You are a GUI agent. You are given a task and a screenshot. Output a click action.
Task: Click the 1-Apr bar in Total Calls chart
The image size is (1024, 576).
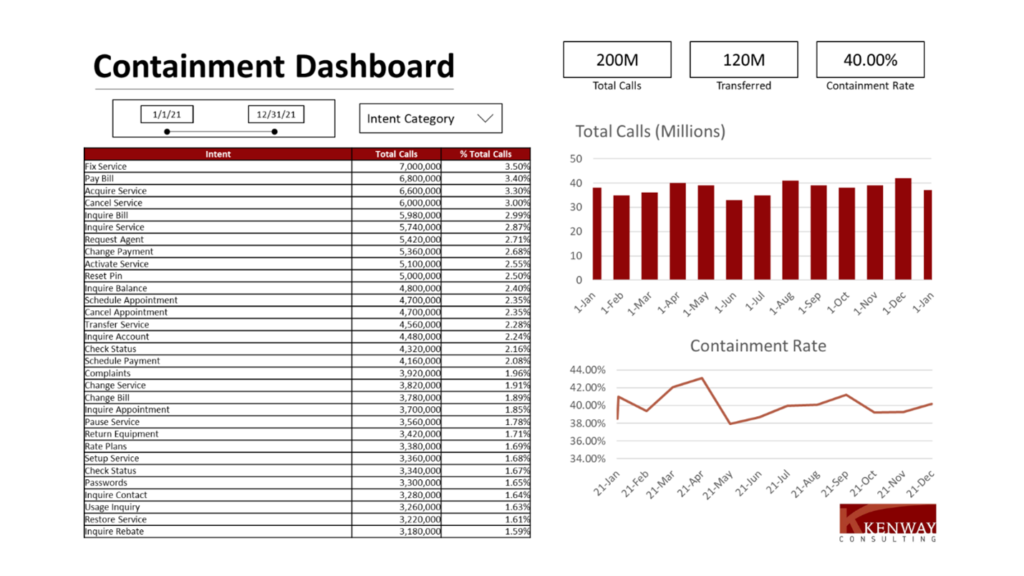[x=677, y=231]
